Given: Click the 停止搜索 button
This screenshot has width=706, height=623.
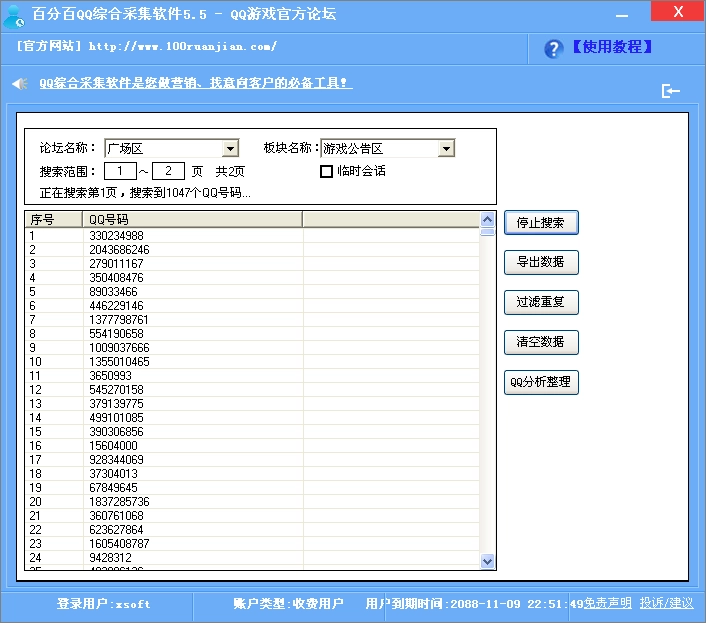Looking at the screenshot, I should (541, 222).
